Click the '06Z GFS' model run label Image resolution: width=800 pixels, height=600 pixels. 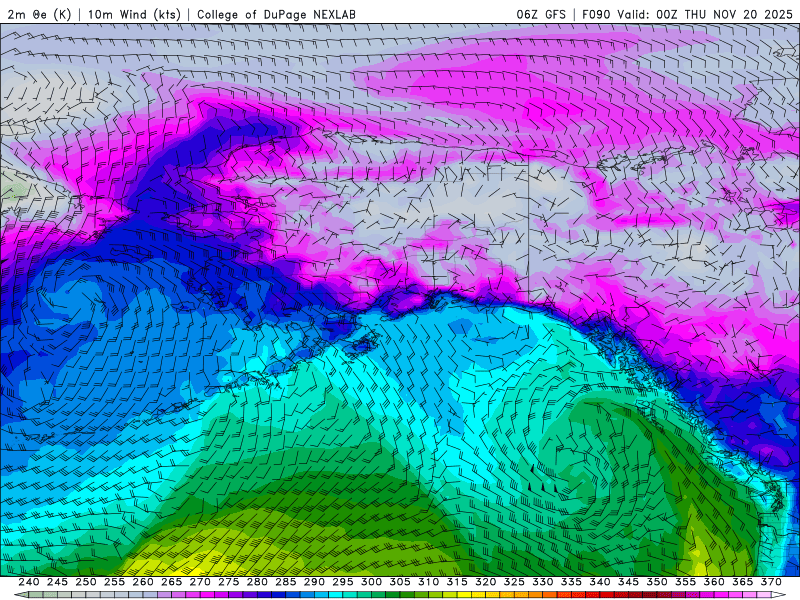[x=541, y=14]
